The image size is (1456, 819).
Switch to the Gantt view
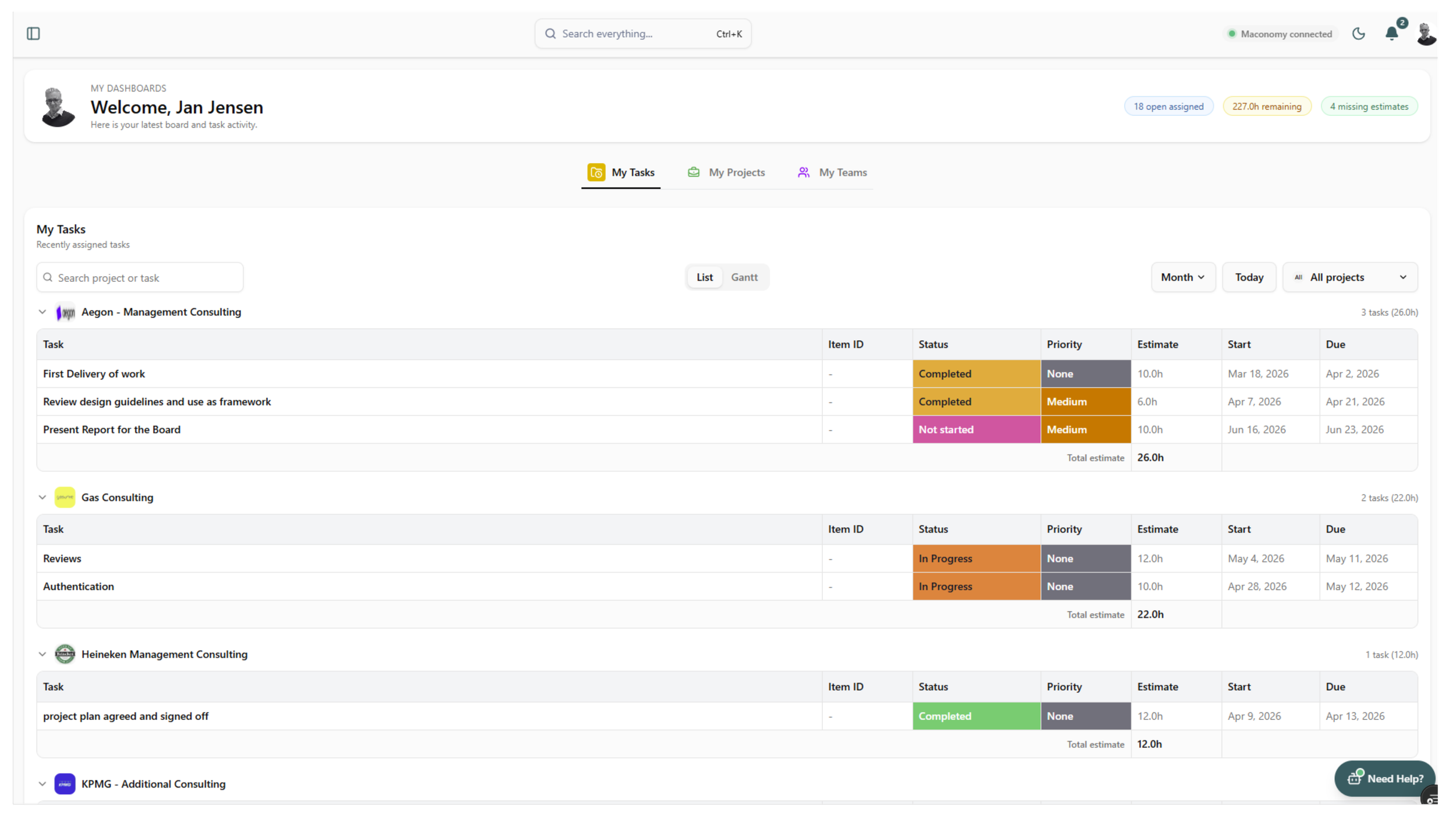(x=744, y=277)
